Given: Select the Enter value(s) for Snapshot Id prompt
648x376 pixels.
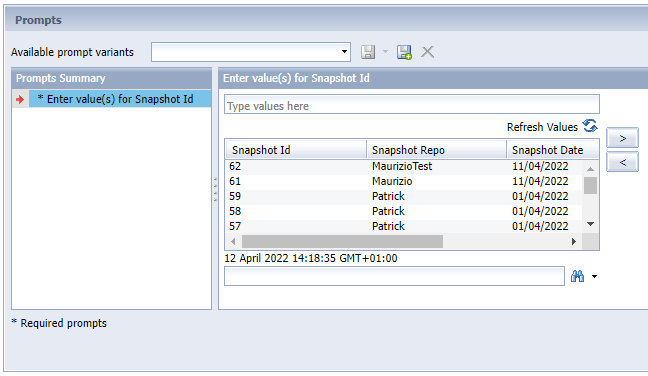Looking at the screenshot, I should [120, 99].
